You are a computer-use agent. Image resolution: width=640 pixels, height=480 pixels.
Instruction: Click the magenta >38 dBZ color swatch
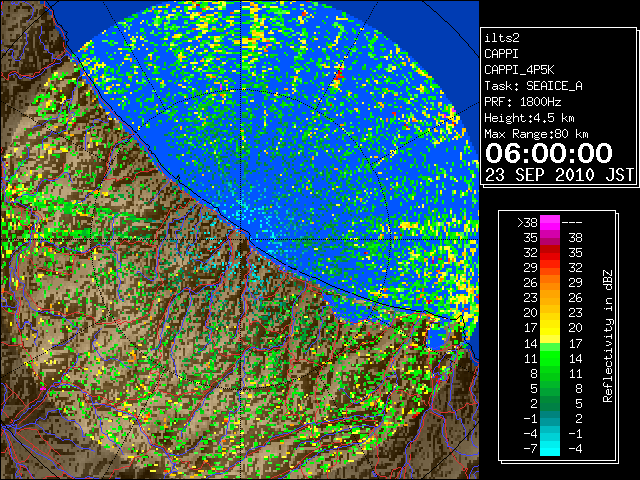(x=550, y=222)
